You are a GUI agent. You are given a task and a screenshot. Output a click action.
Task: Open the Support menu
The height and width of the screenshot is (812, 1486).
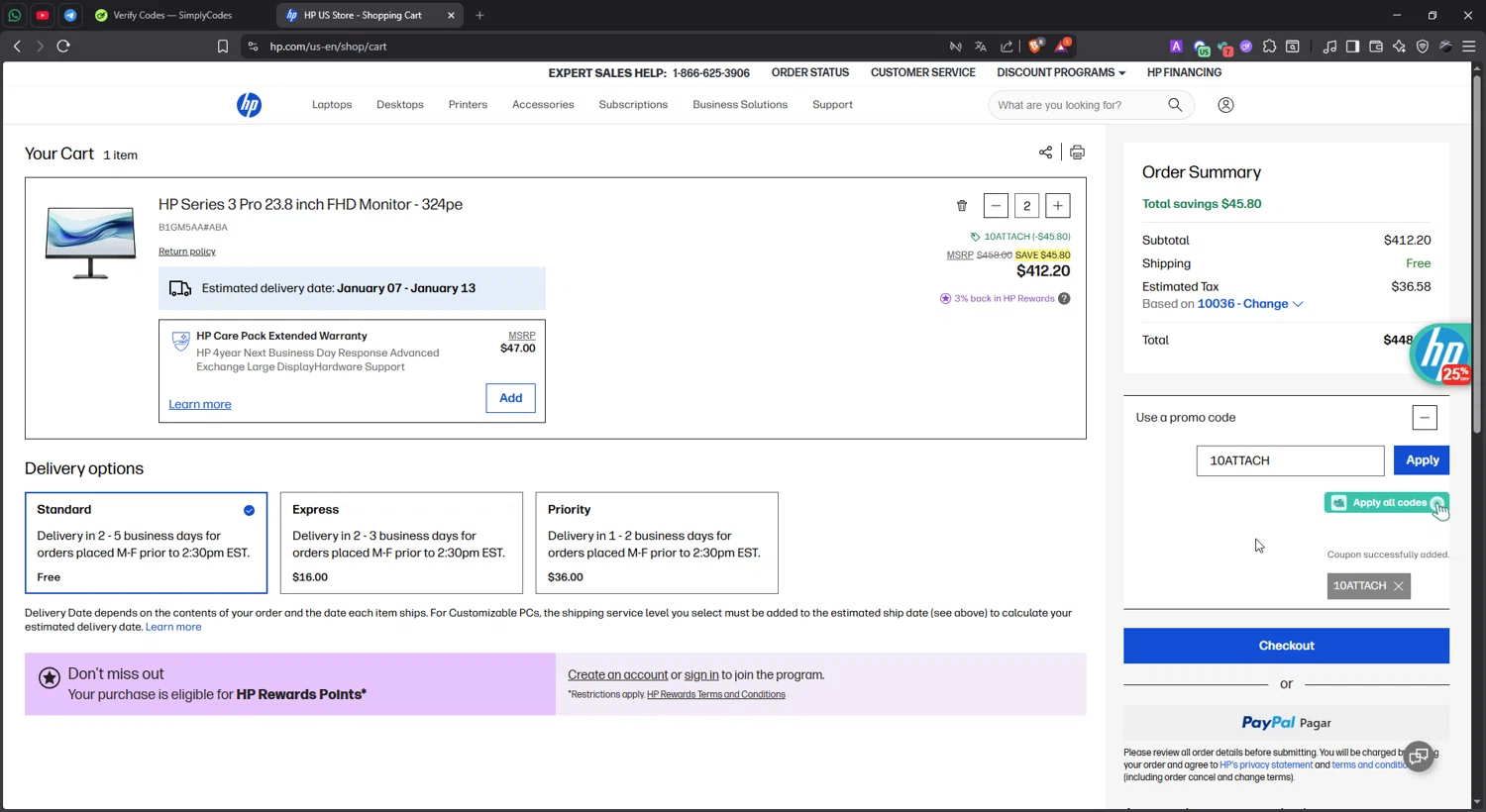coord(832,105)
